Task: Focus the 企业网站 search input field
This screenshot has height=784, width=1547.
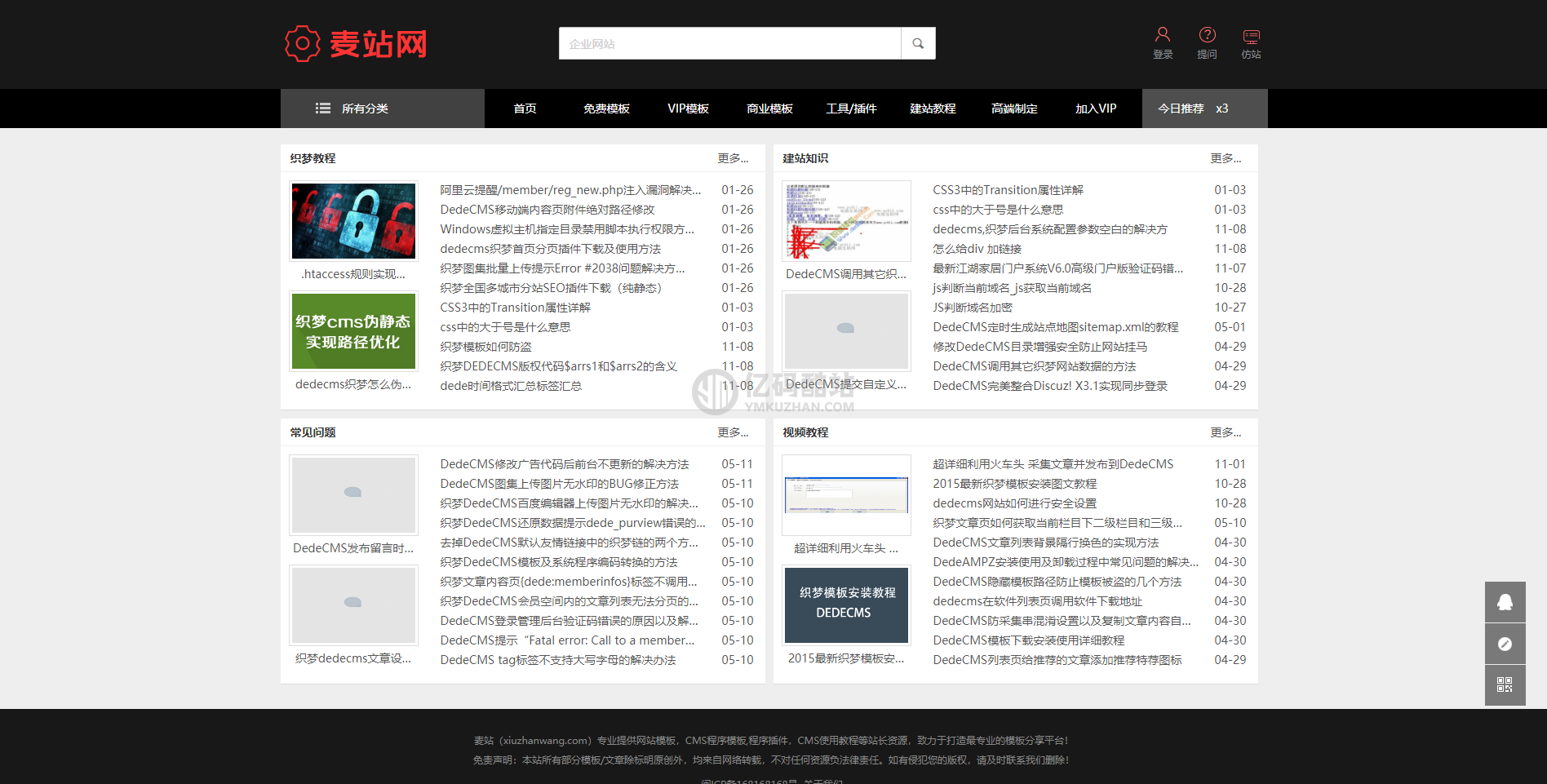Action: pyautogui.click(x=729, y=44)
